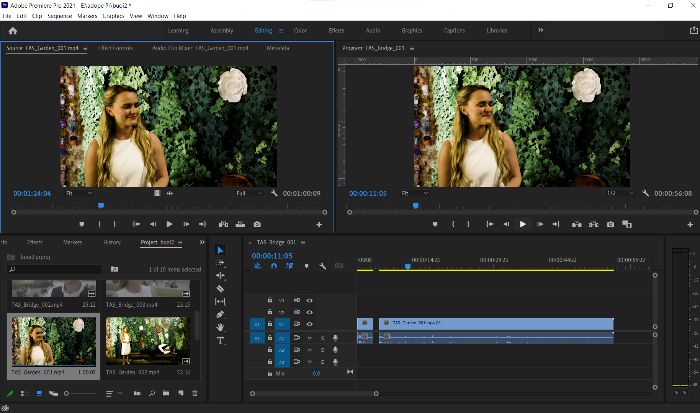Click Insert button in Source monitor
This screenshot has height=413, width=700.
coord(223,224)
